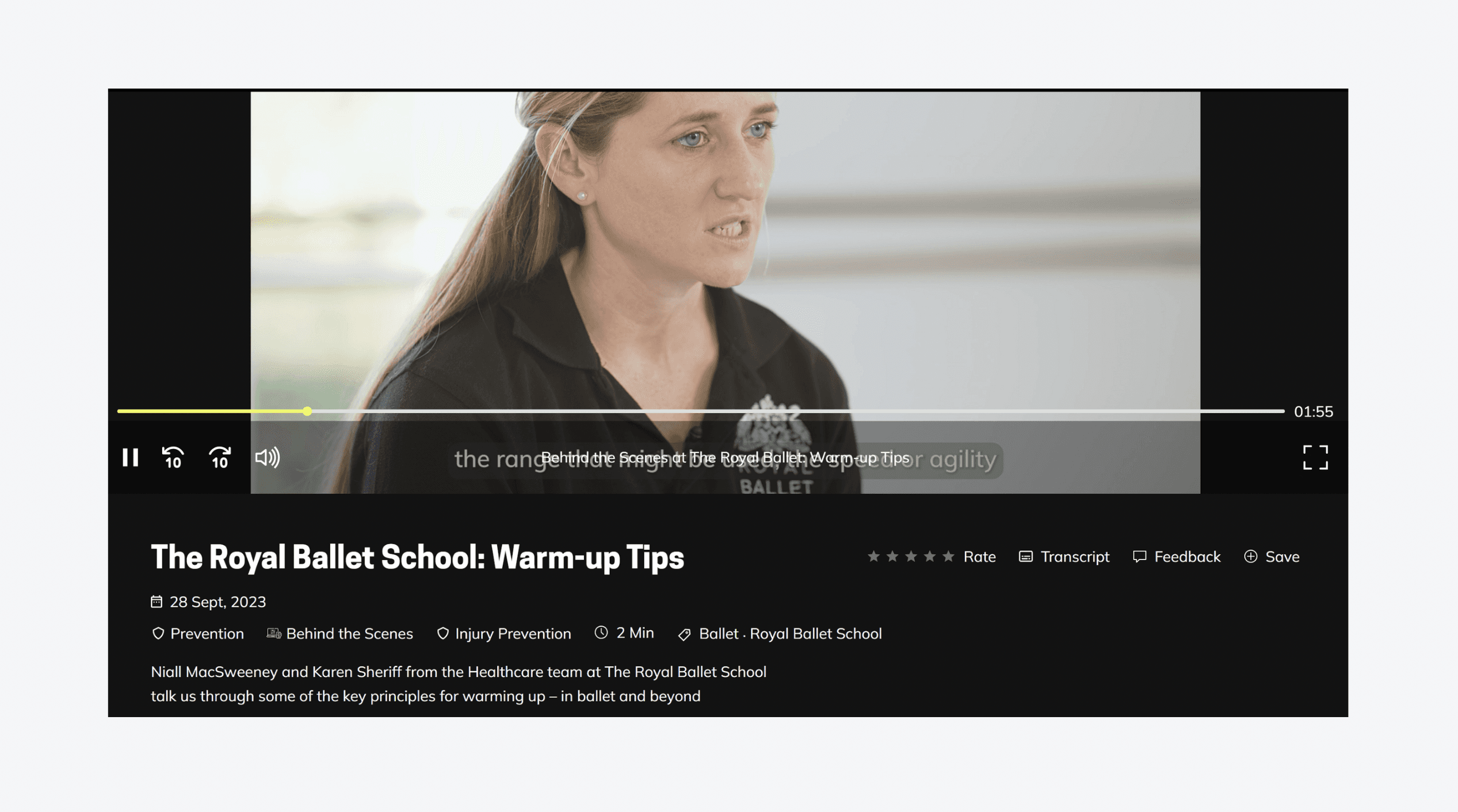Enter fullscreen mode
This screenshot has height=812, width=1458.
point(1315,458)
